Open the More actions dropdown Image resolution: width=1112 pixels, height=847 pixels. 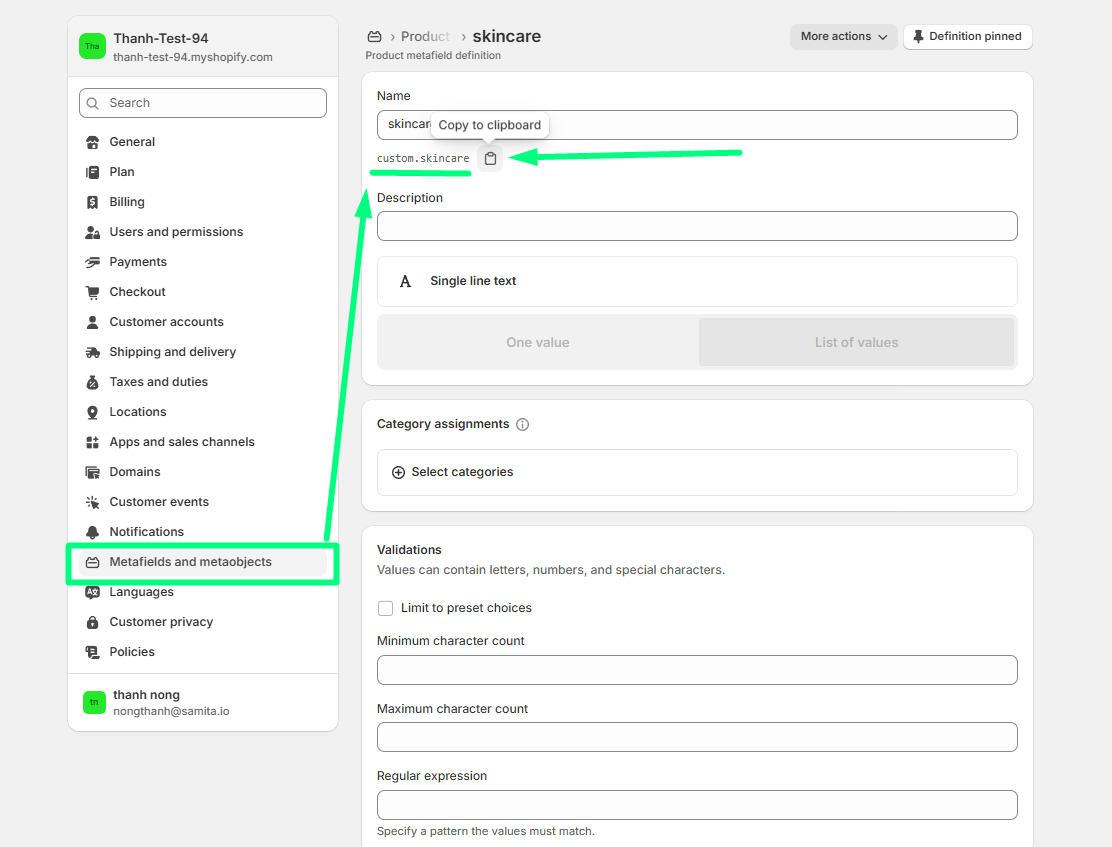843,37
